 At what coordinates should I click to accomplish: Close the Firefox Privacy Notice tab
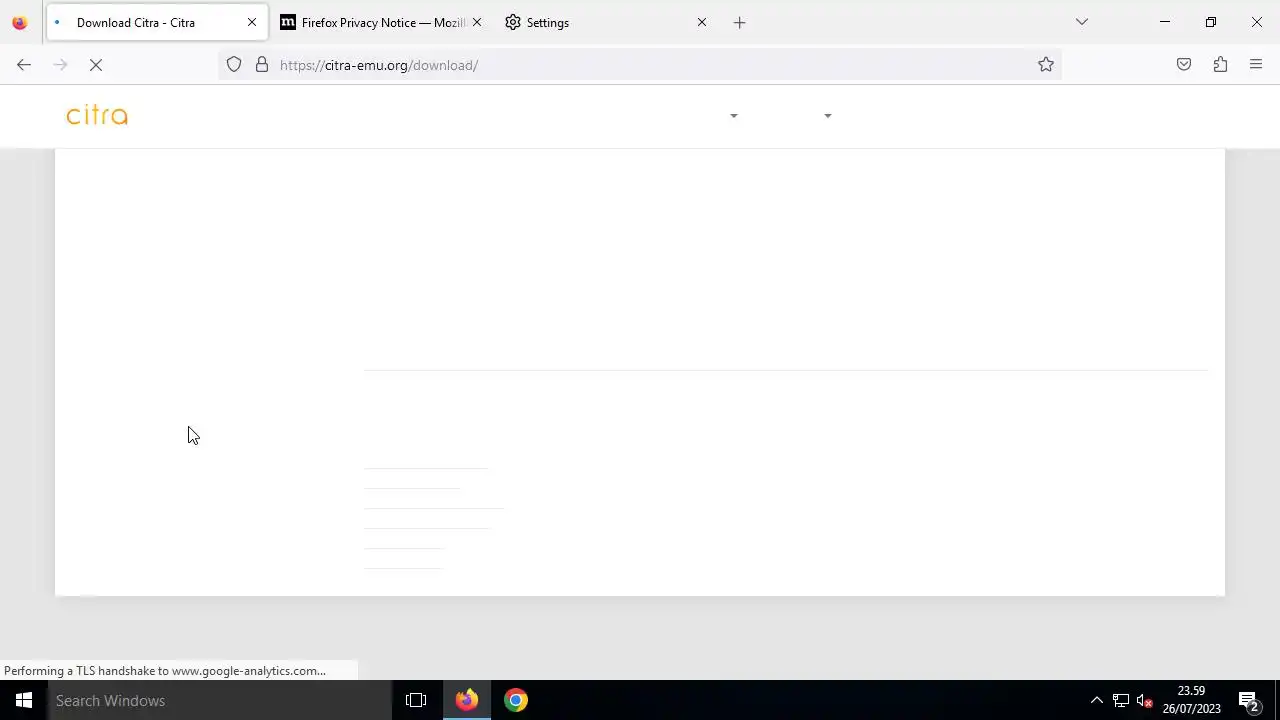477,22
